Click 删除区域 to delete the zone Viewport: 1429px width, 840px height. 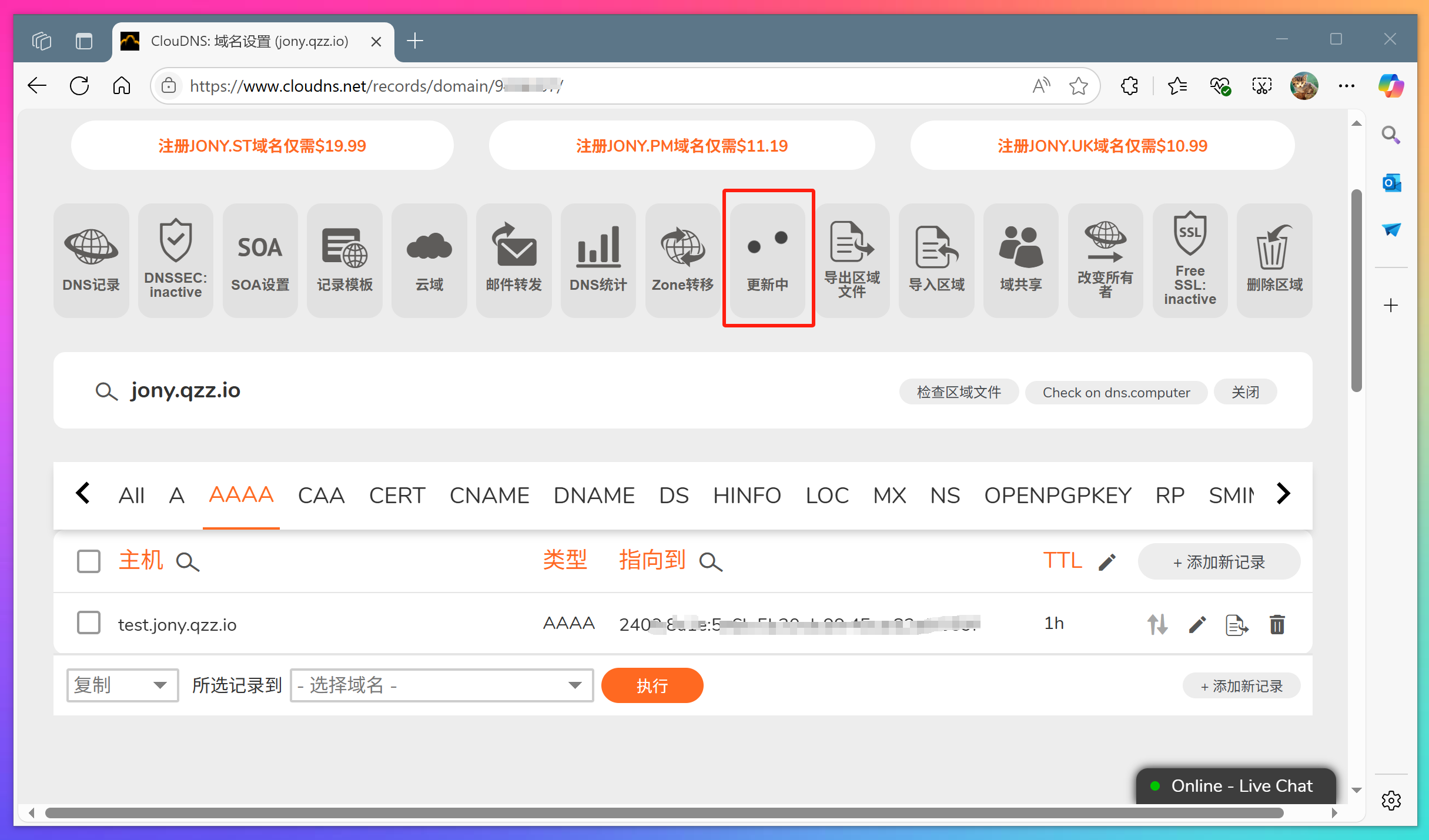point(1273,259)
